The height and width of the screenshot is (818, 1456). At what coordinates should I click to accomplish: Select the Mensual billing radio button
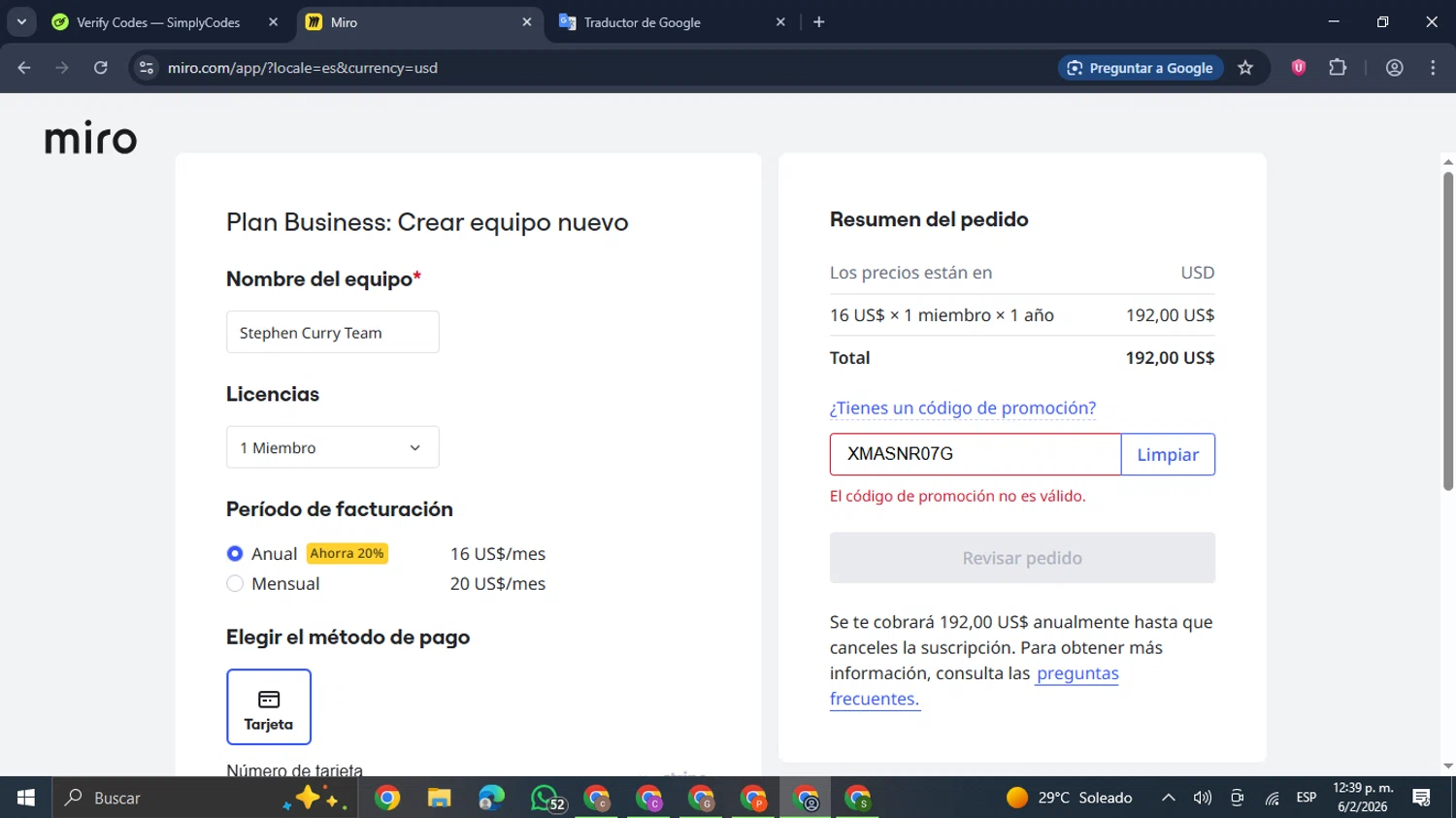tap(235, 583)
